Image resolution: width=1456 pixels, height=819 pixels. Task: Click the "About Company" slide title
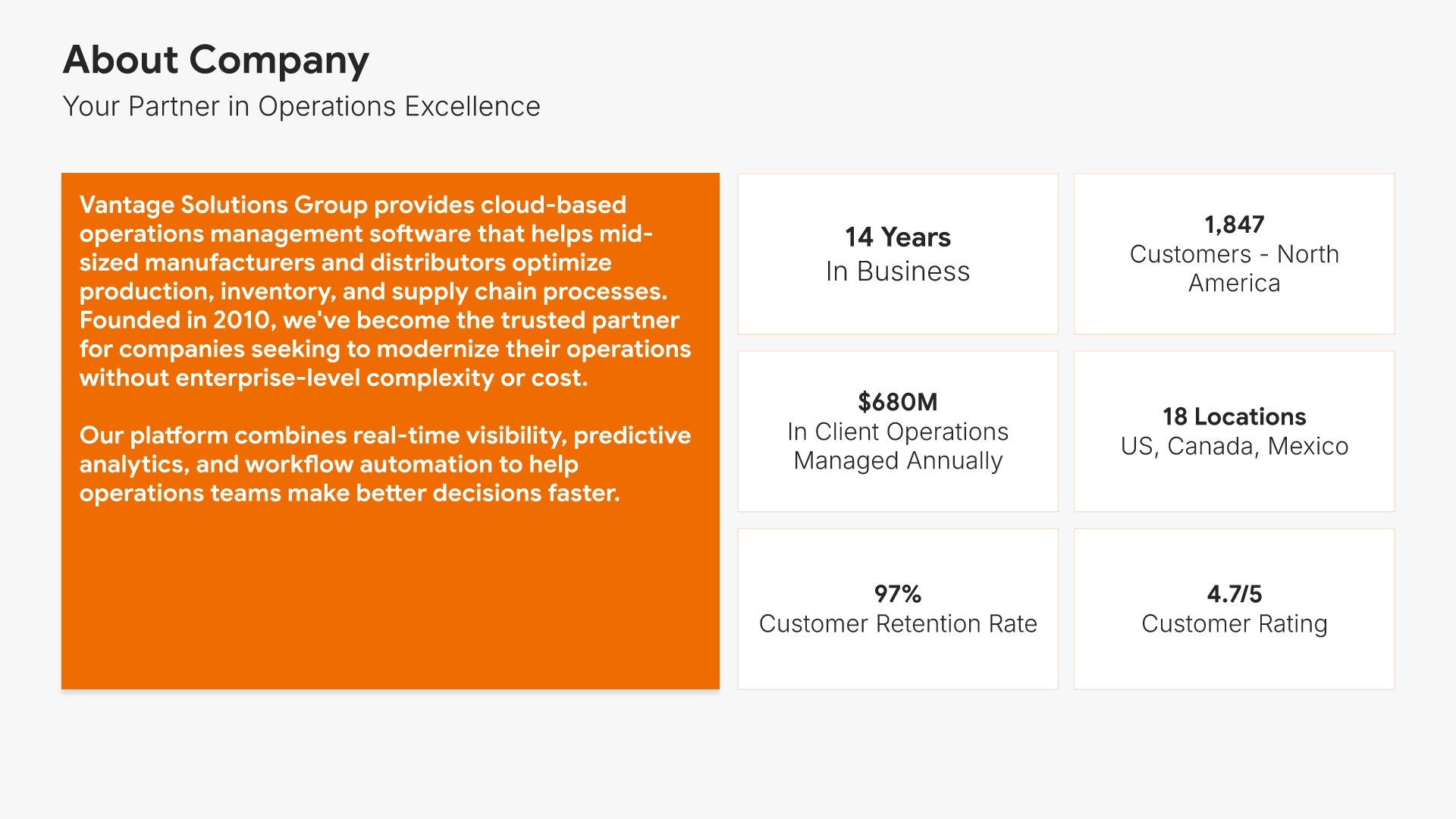[x=216, y=60]
